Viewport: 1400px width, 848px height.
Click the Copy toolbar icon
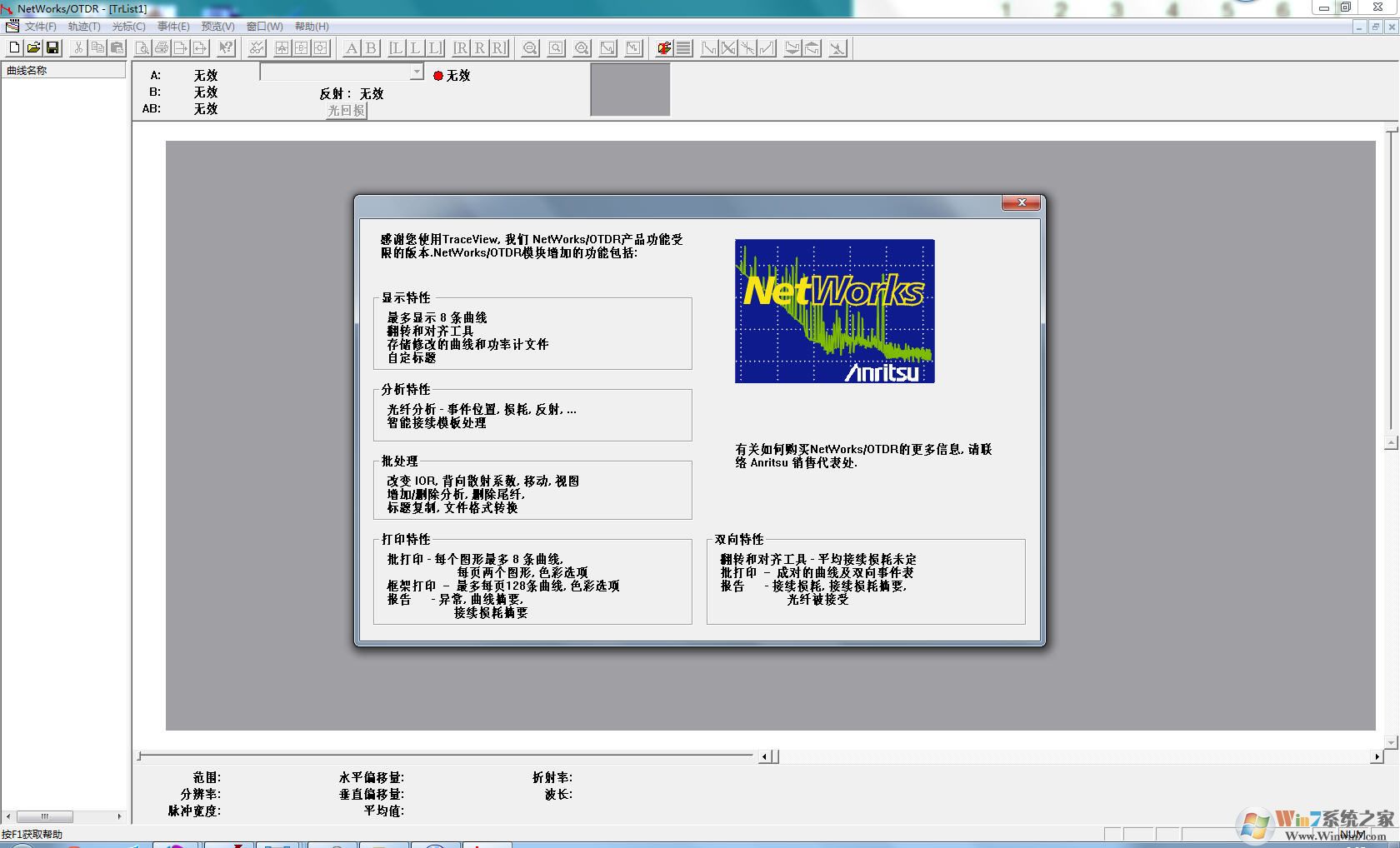pyautogui.click(x=97, y=48)
